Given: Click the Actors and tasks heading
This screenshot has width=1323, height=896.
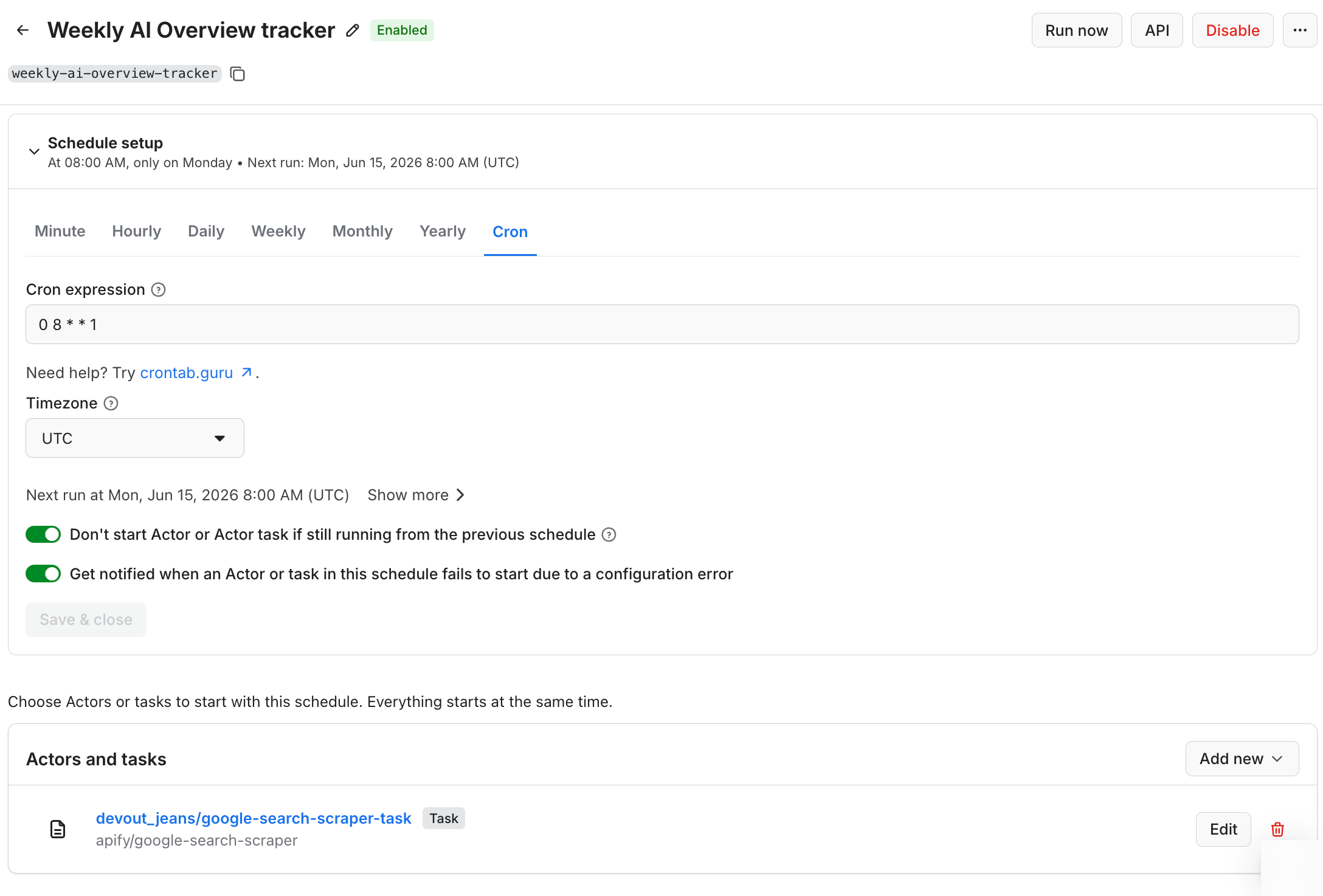Looking at the screenshot, I should point(96,759).
